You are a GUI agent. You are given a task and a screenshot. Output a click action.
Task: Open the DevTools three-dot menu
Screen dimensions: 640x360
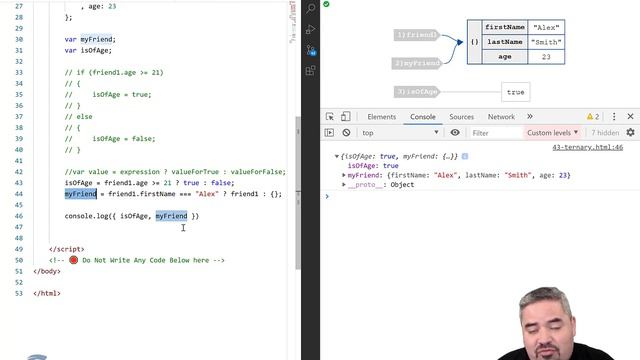click(614, 117)
